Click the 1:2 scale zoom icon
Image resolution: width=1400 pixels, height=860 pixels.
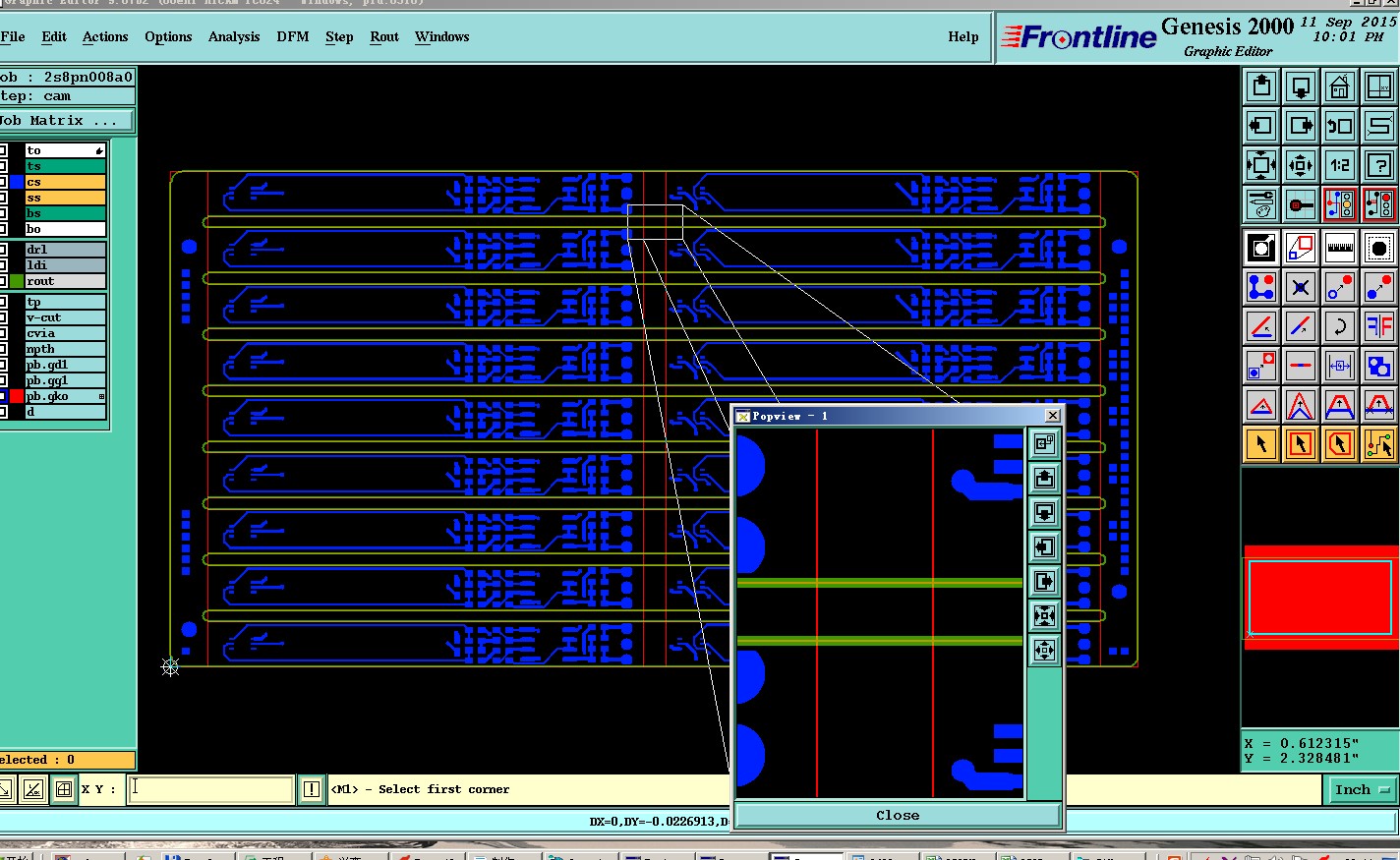(x=1340, y=165)
